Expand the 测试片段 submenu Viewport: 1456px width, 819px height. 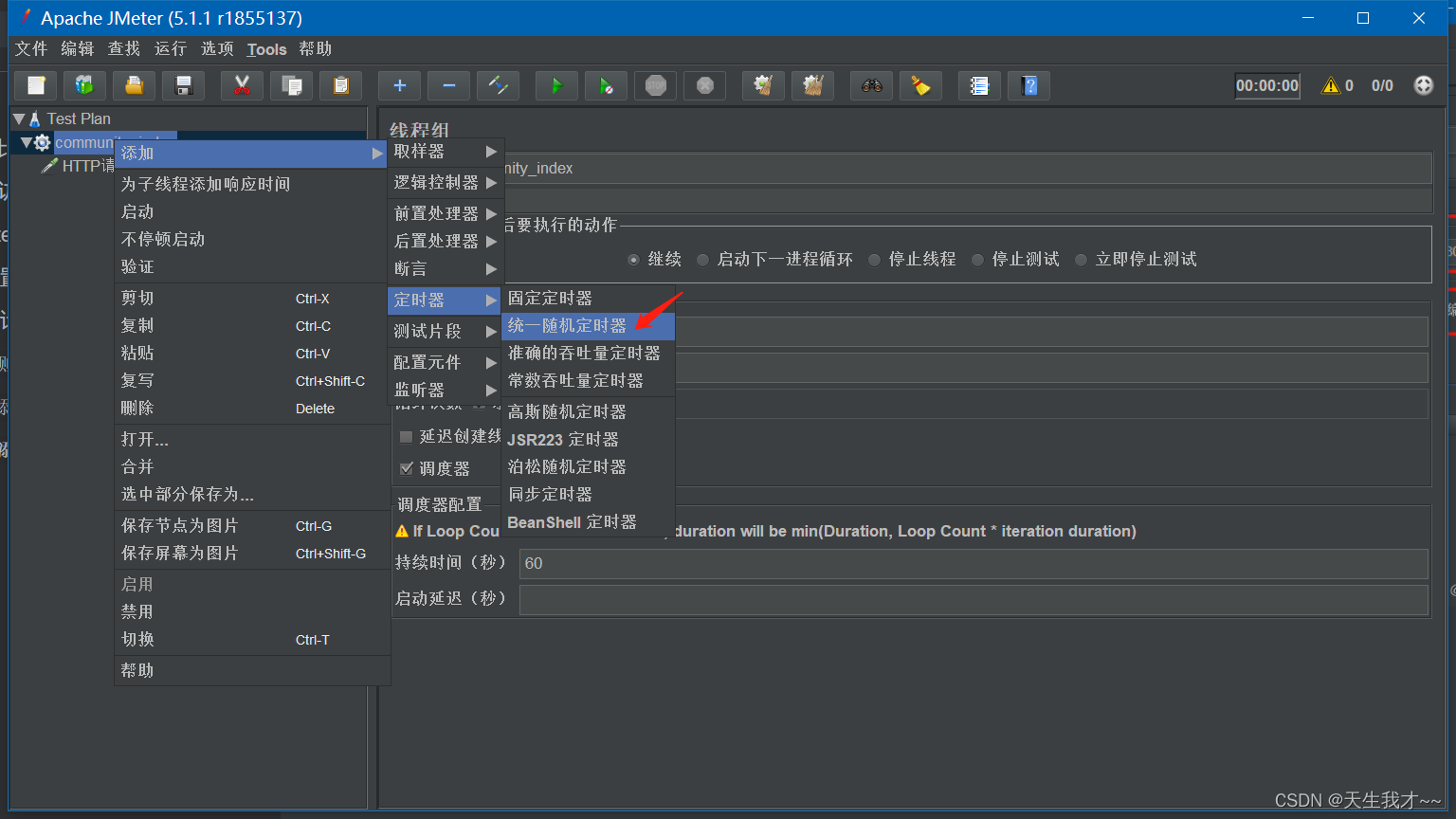(446, 332)
